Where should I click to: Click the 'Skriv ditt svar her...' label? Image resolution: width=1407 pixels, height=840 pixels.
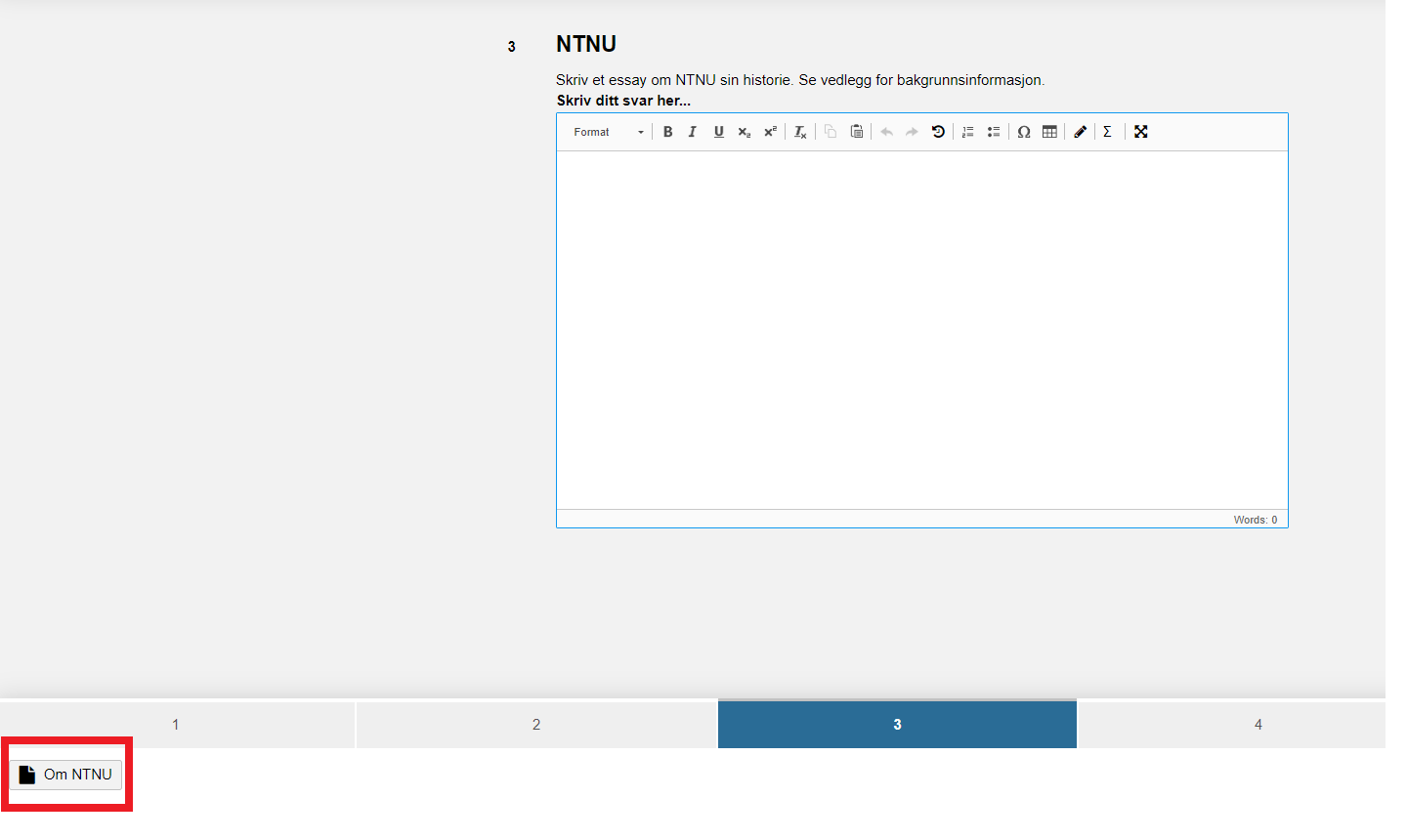coord(623,101)
